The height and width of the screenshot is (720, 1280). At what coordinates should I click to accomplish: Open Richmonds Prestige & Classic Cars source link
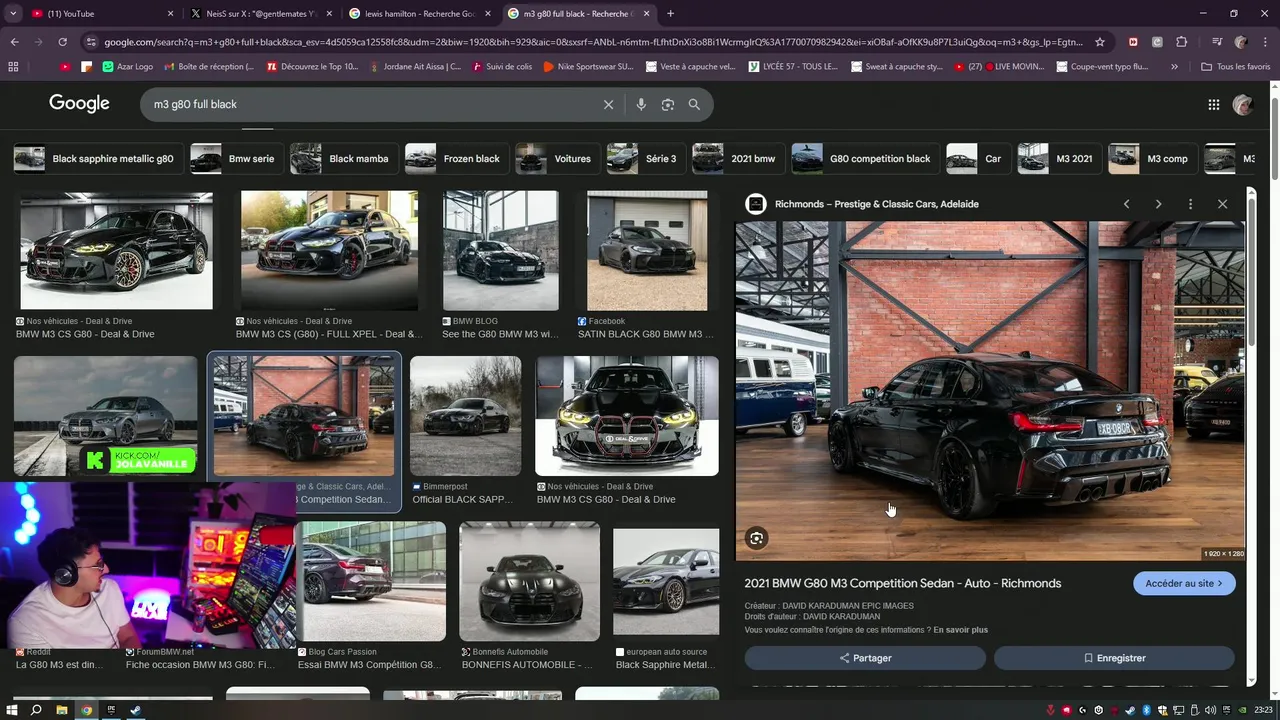(x=876, y=204)
